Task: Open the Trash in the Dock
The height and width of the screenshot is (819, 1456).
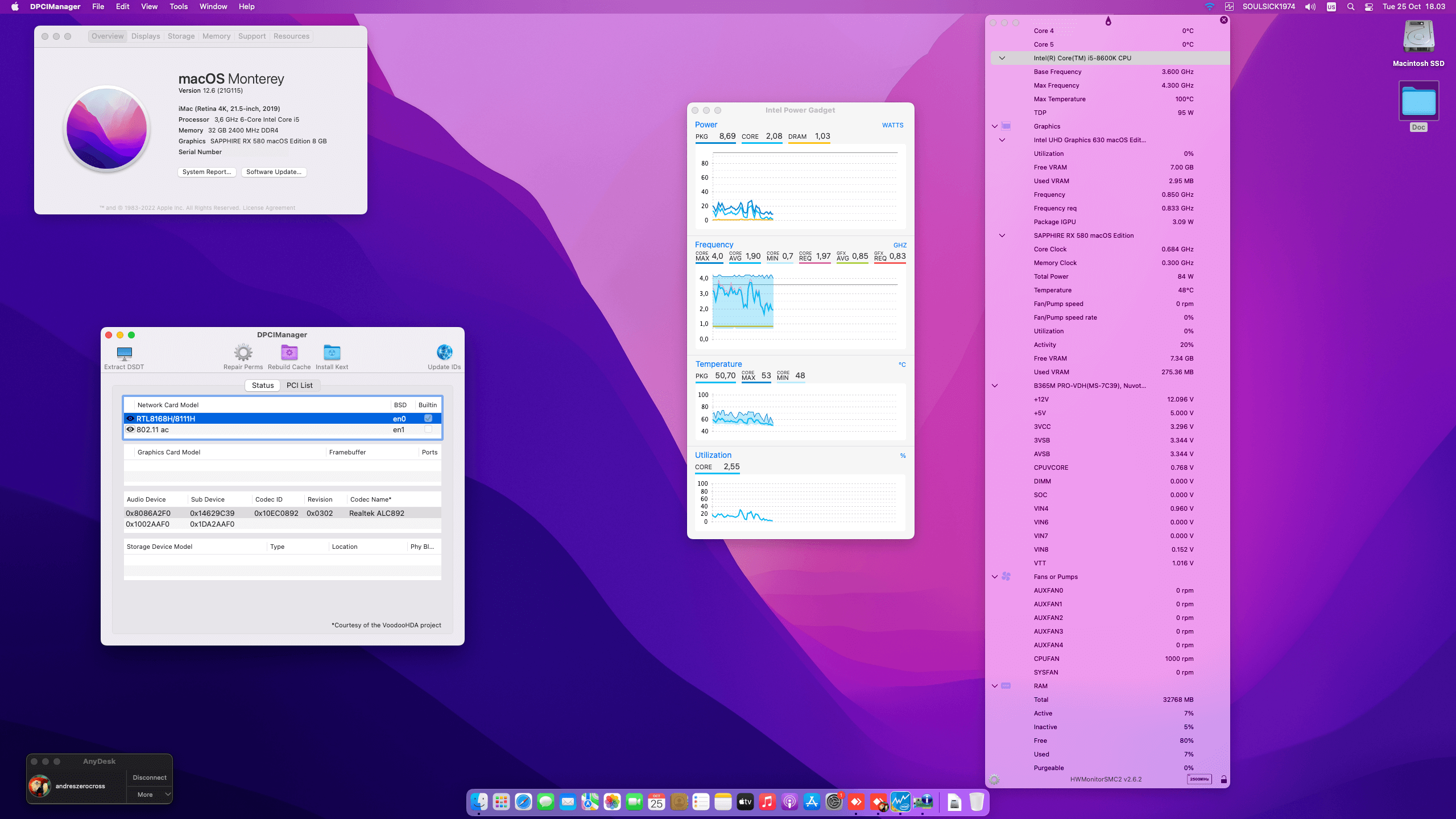Action: [x=977, y=802]
